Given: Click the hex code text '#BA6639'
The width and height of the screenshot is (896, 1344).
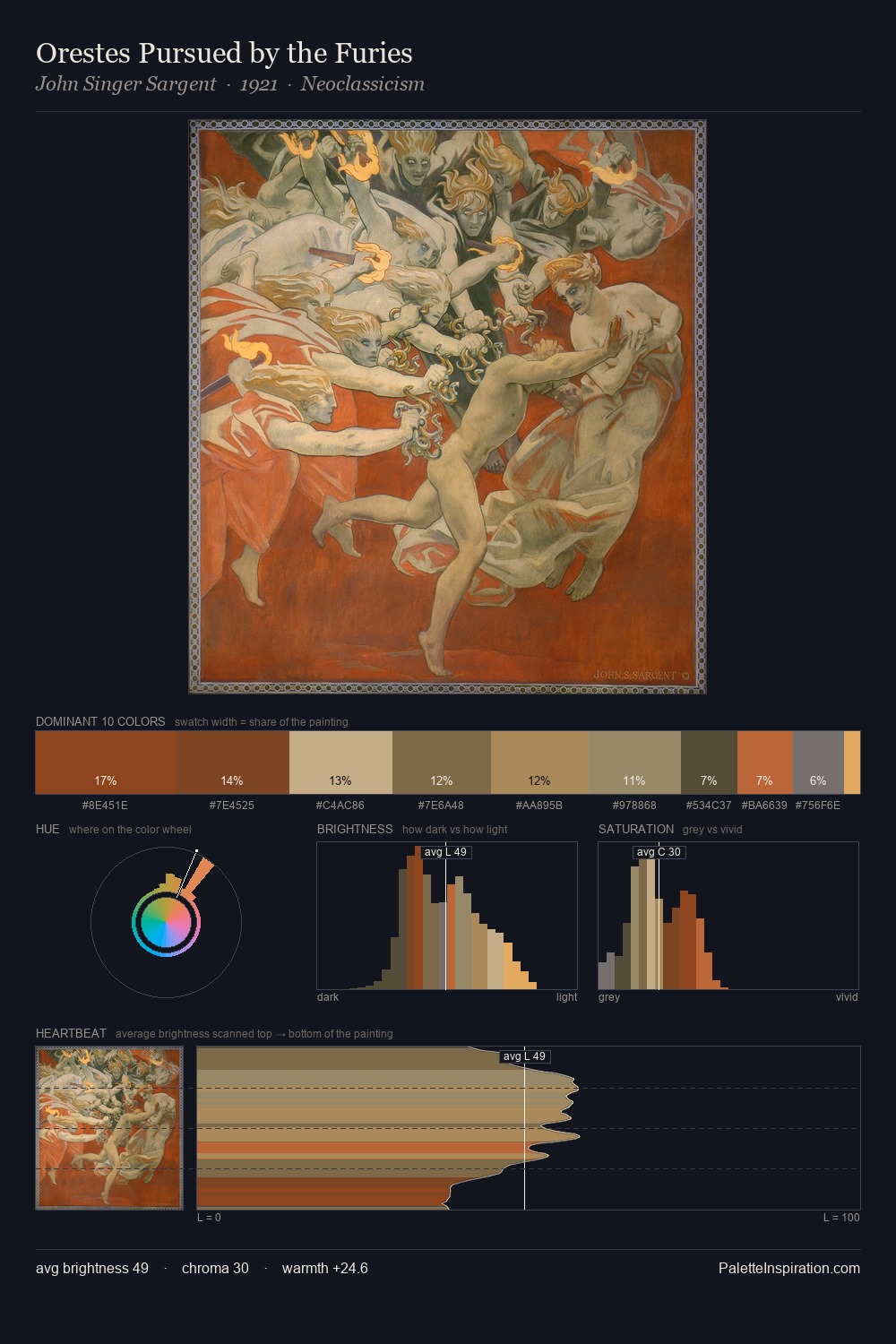Looking at the screenshot, I should (764, 805).
